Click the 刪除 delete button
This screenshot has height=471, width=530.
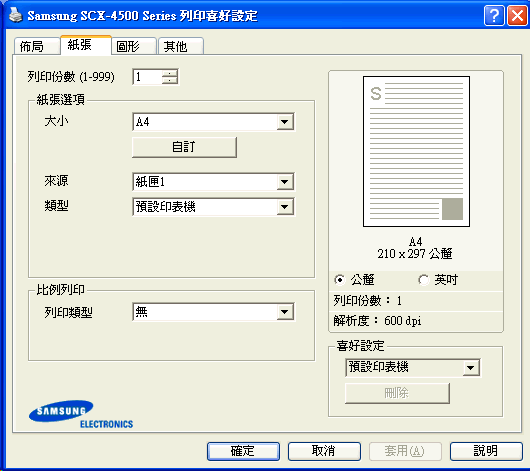[397, 393]
